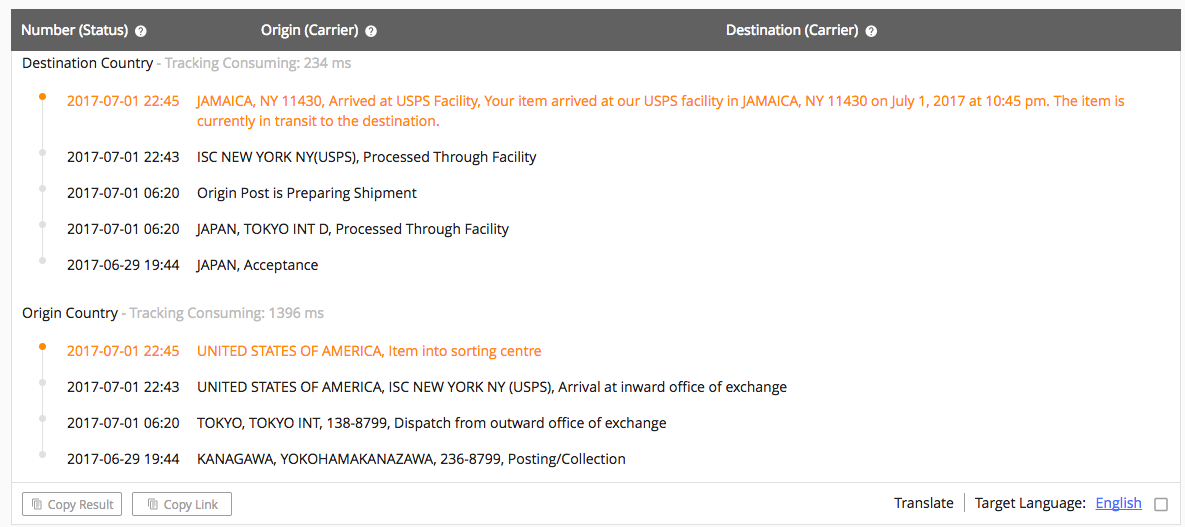Viewport: 1185px width, 527px height.
Task: Select the JAMAICA, NY 11430 arrival event text
Action: pos(661,110)
